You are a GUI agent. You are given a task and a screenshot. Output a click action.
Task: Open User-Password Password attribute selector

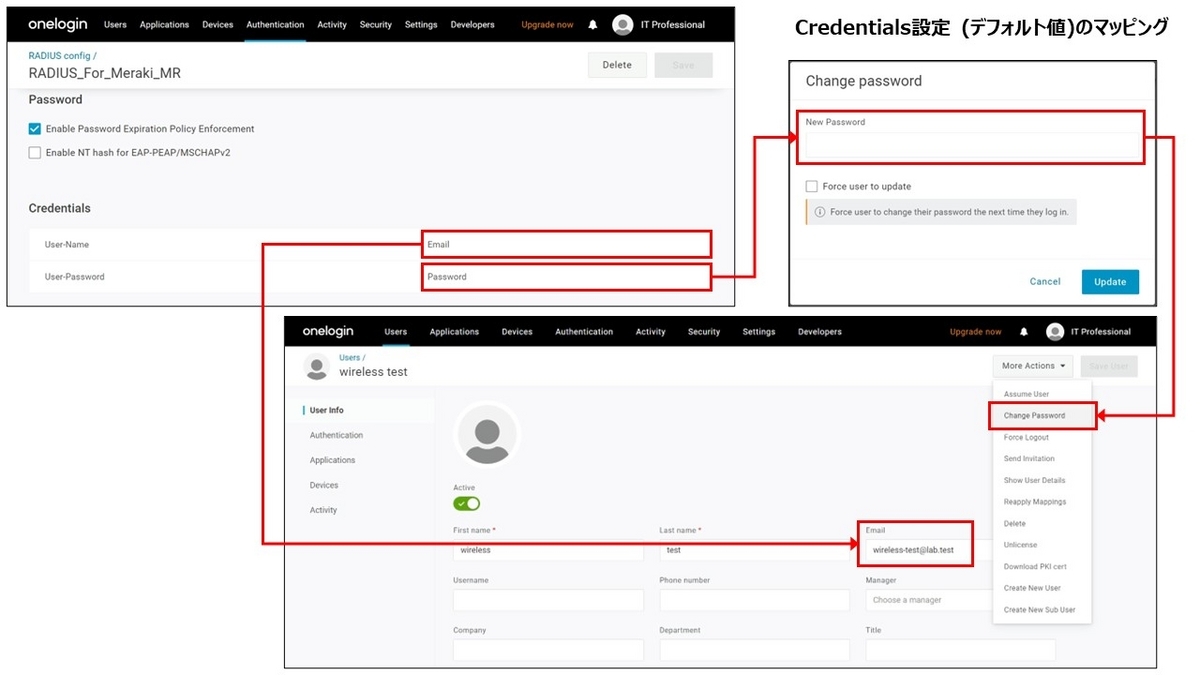coord(566,277)
